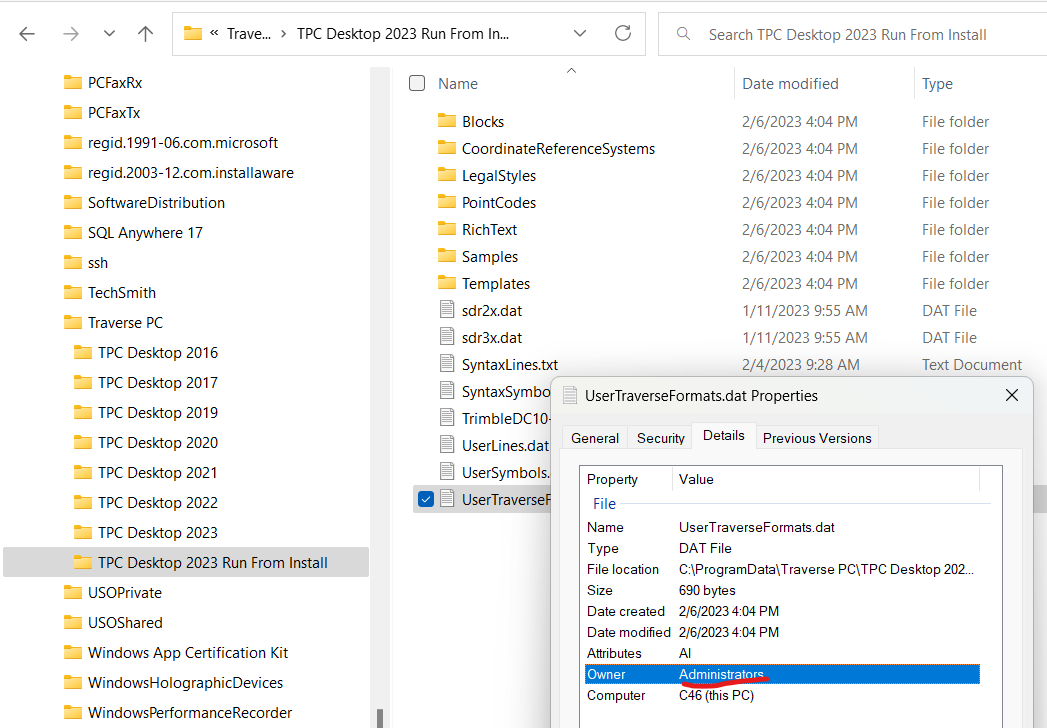Go back with the left arrow button
Image resolution: width=1047 pixels, height=728 pixels.
[27, 34]
